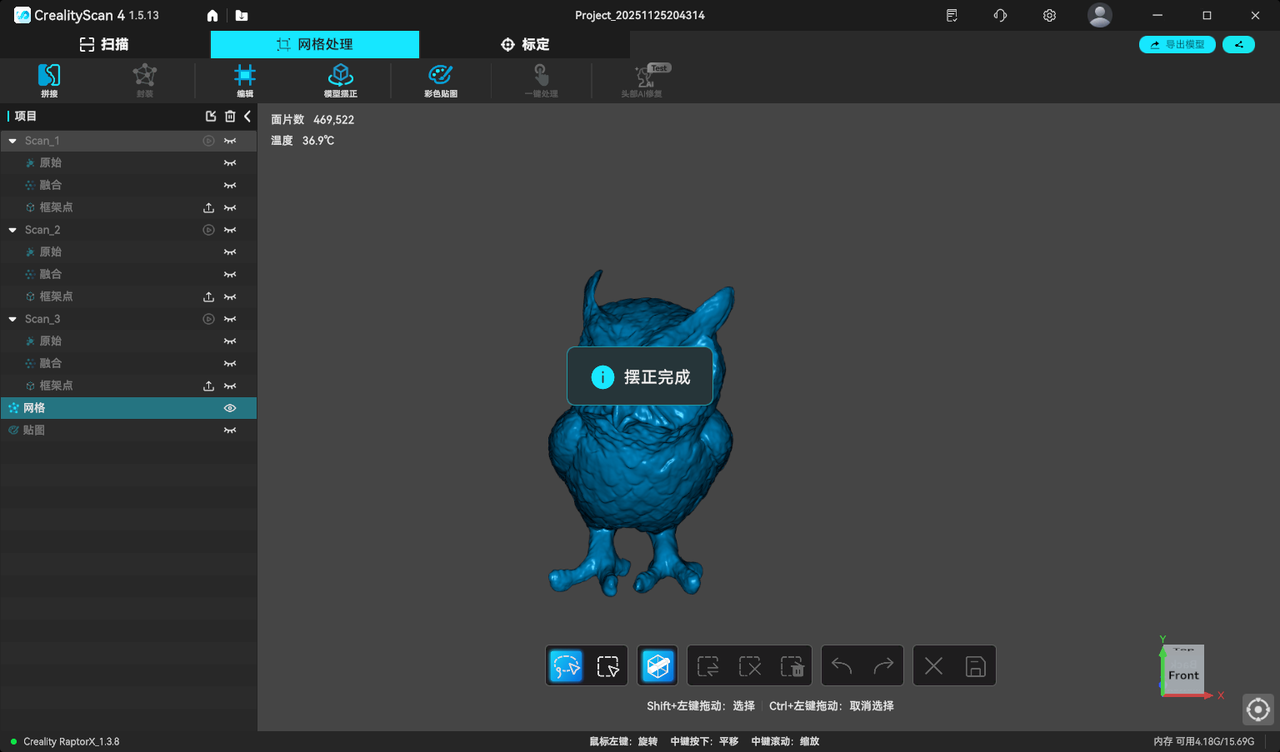Switch to the 扫描 scan tab
The width and height of the screenshot is (1280, 752).
pos(104,45)
